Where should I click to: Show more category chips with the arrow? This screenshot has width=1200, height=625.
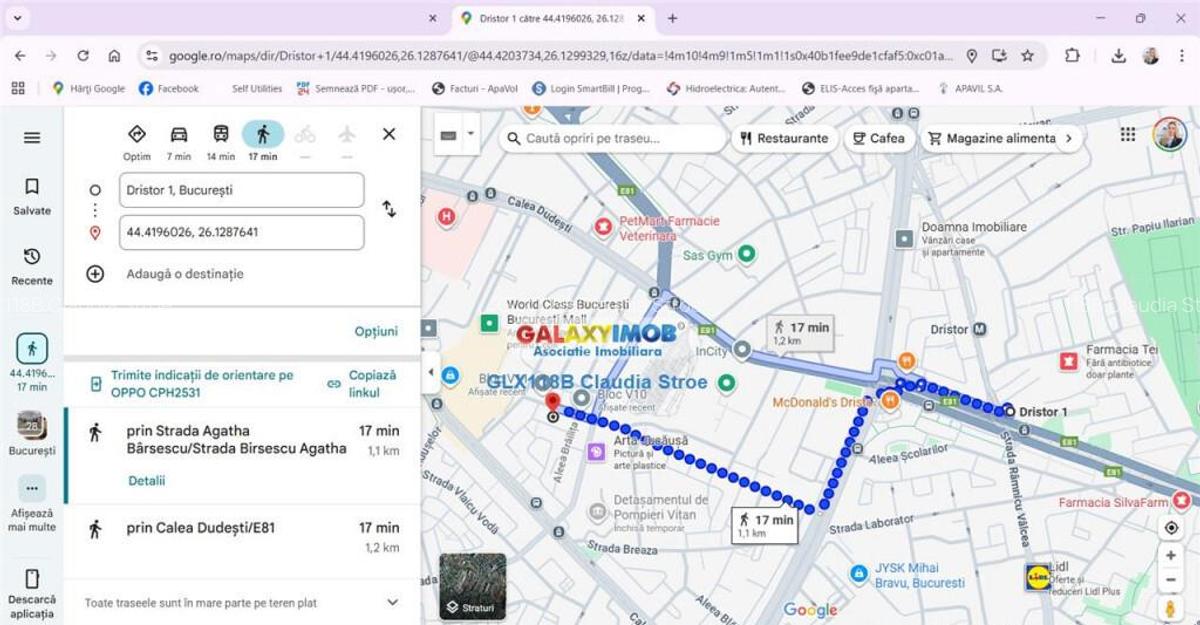1069,138
